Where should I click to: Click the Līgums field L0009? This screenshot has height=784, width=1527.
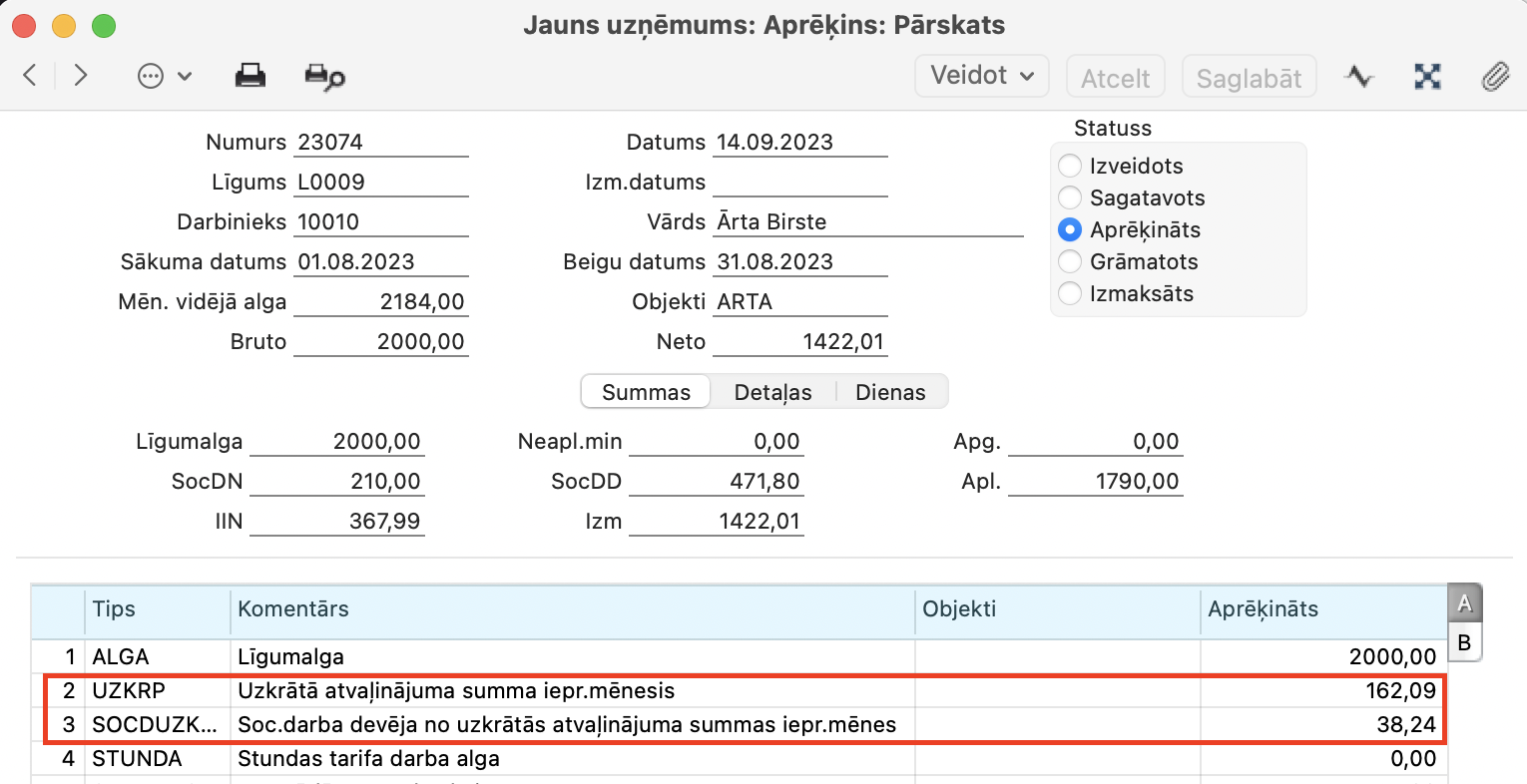(381, 182)
